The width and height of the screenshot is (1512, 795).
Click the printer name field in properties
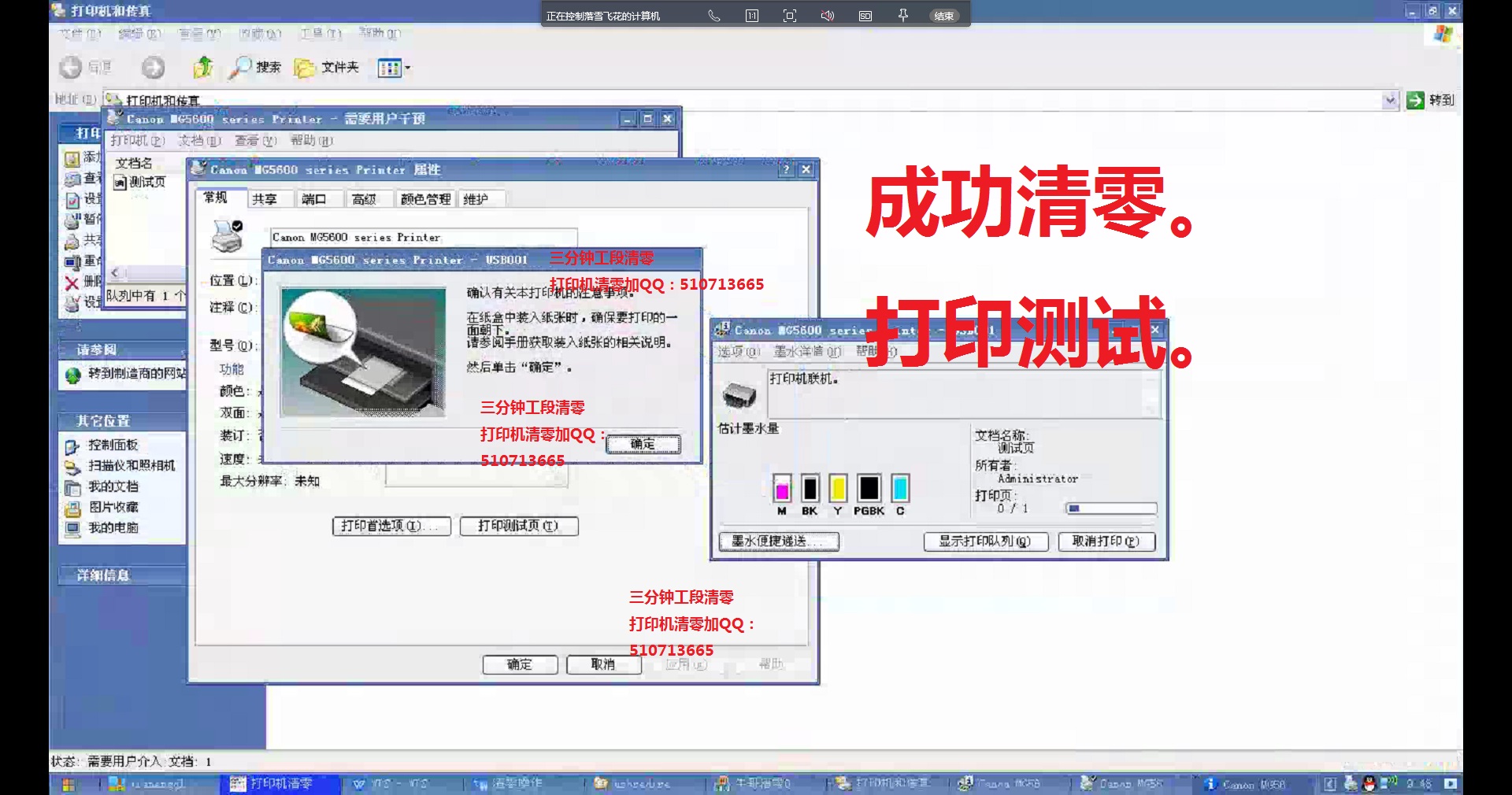pyautogui.click(x=424, y=237)
